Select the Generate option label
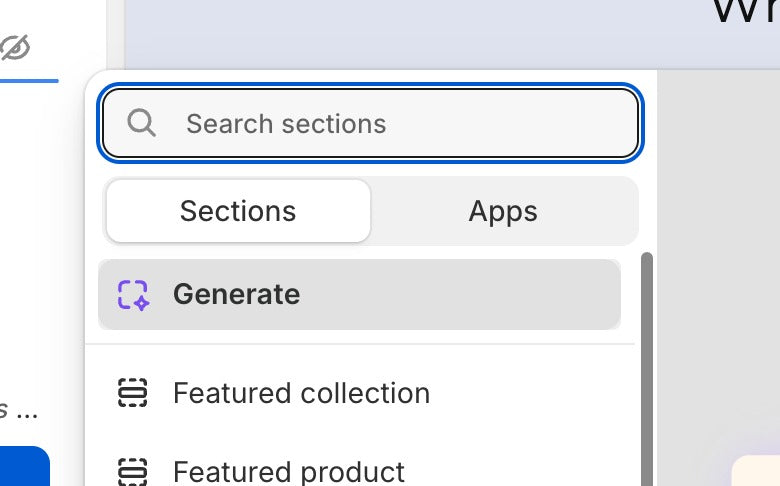This screenshot has height=486, width=780. [x=236, y=295]
